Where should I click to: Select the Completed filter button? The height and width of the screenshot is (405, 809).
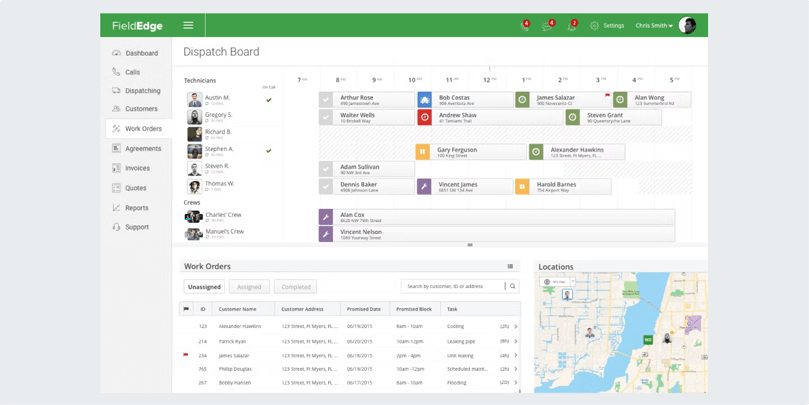[x=295, y=287]
